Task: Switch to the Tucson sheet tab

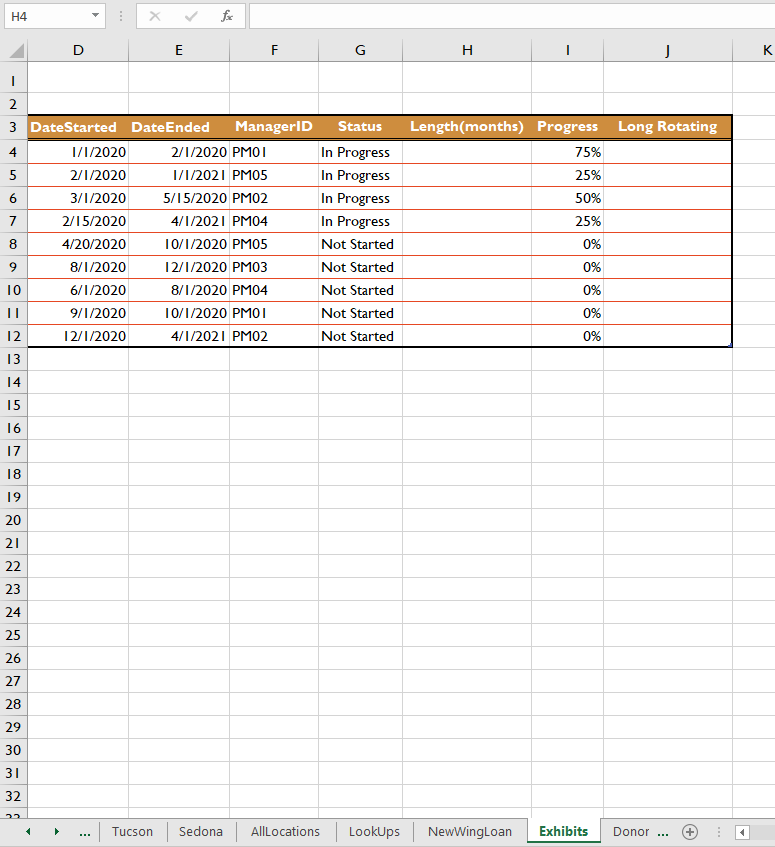Action: 132,831
